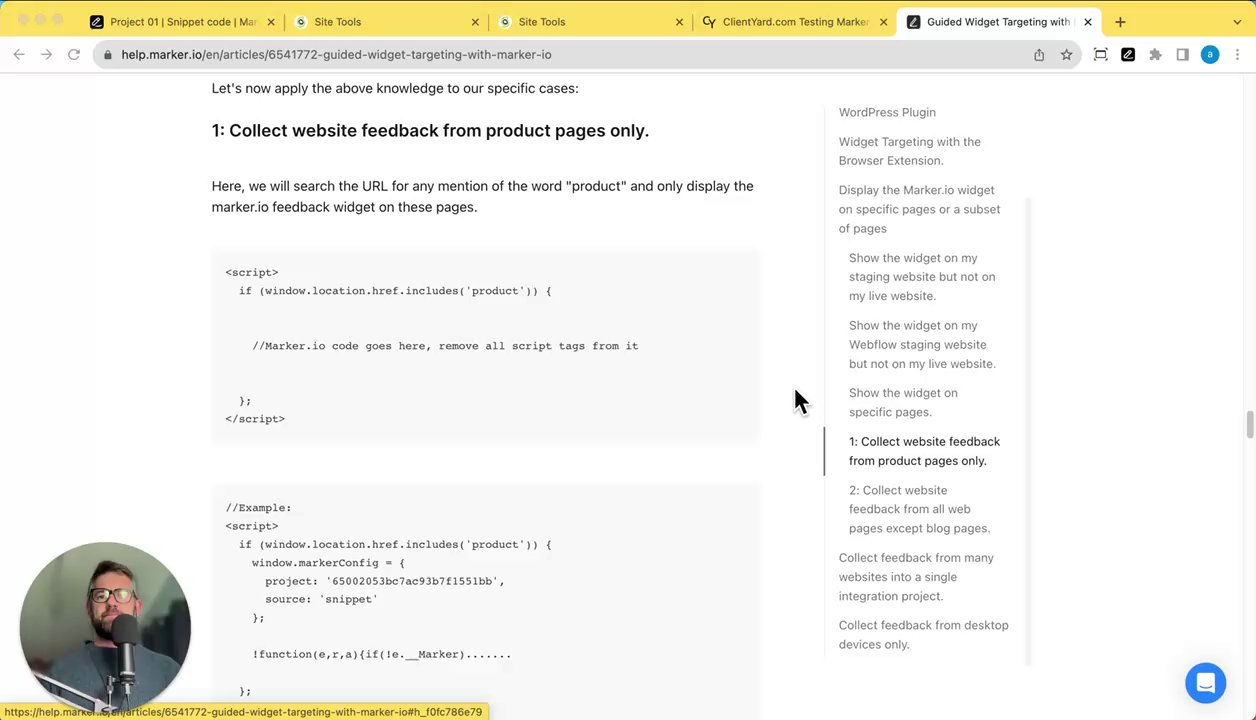Open the Chrome Extensions puzzle icon
The image size is (1256, 720).
pyautogui.click(x=1155, y=55)
